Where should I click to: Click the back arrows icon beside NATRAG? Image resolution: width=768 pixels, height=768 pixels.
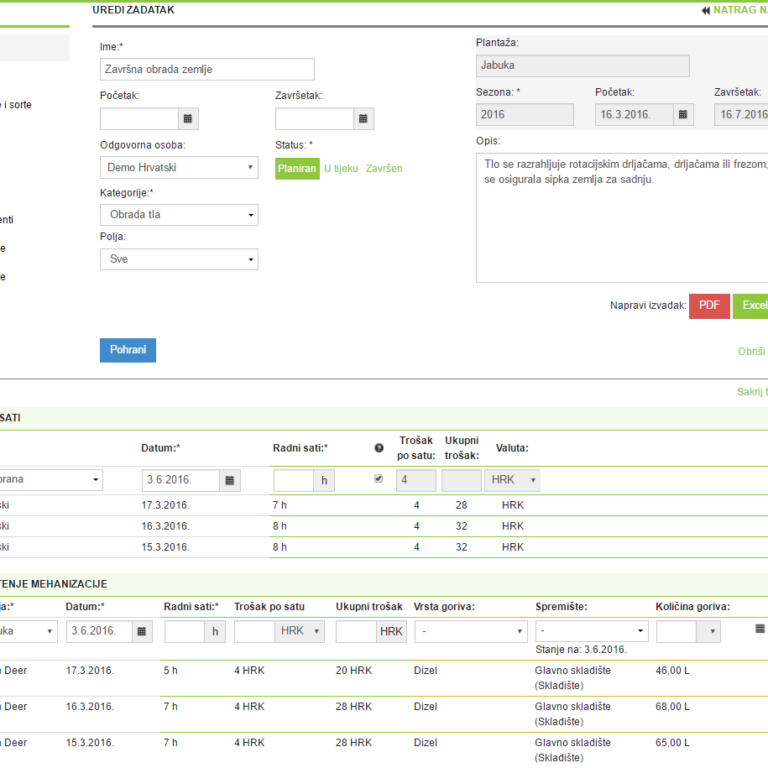705,10
